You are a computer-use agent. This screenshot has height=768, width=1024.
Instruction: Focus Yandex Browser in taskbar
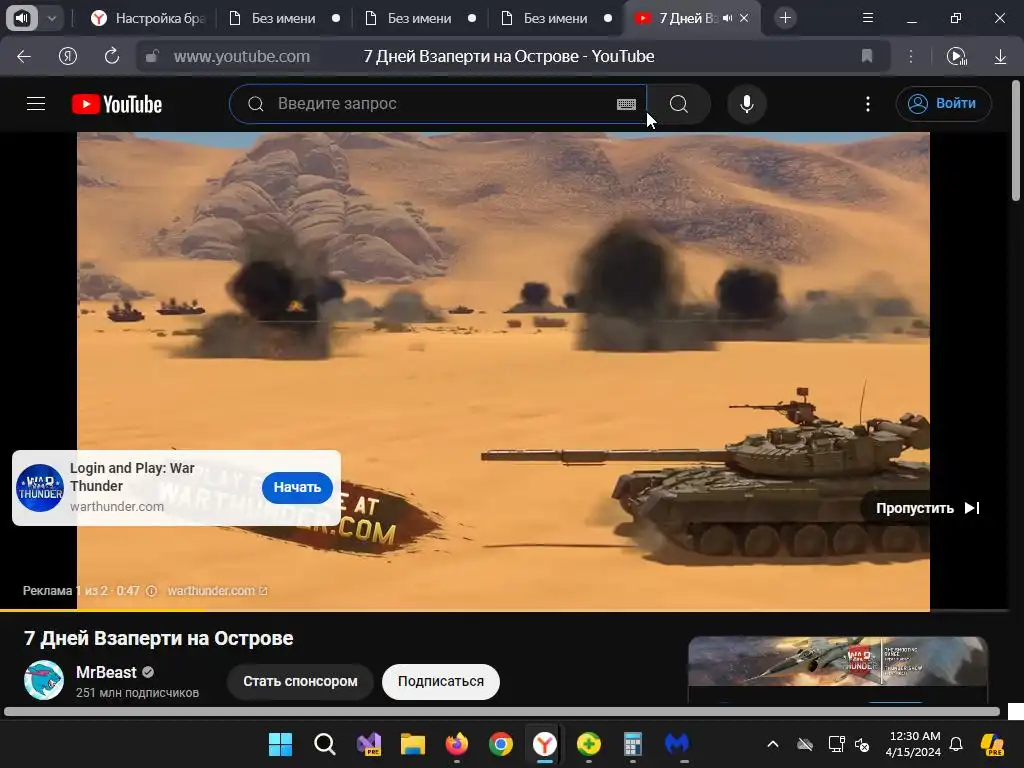(x=545, y=744)
